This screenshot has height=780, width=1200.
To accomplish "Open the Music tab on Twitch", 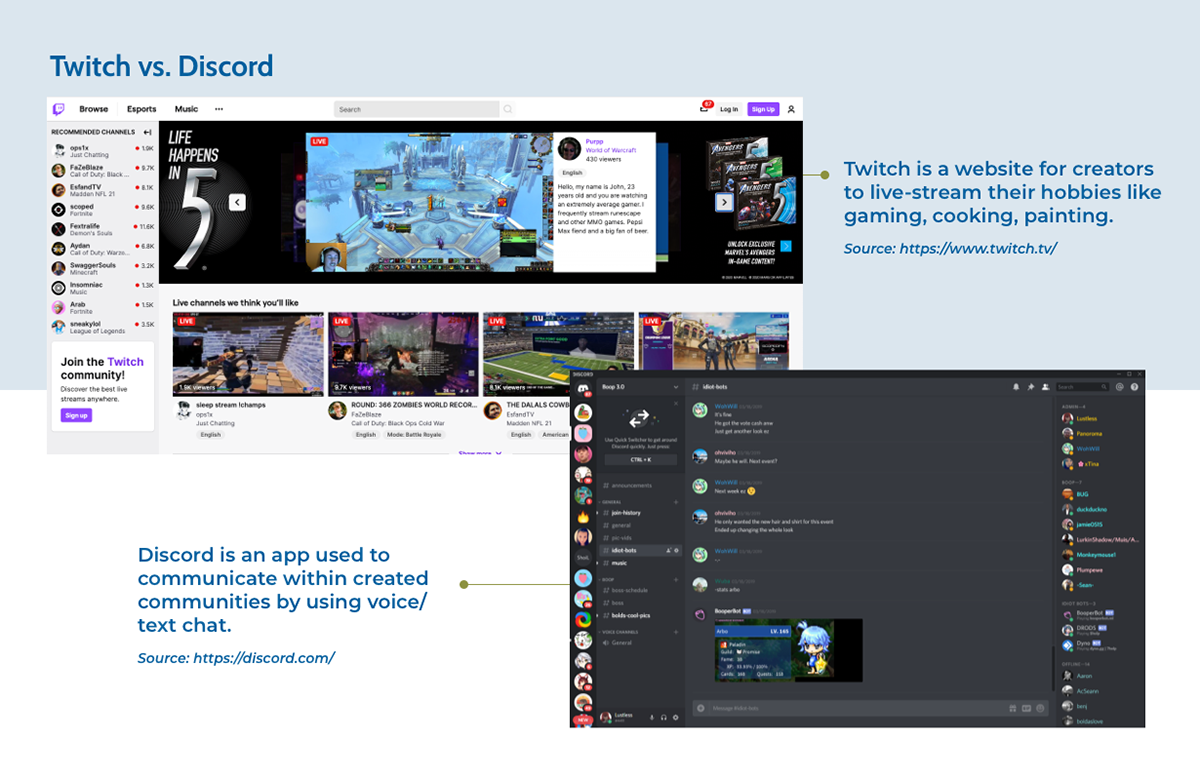I will click(x=187, y=109).
